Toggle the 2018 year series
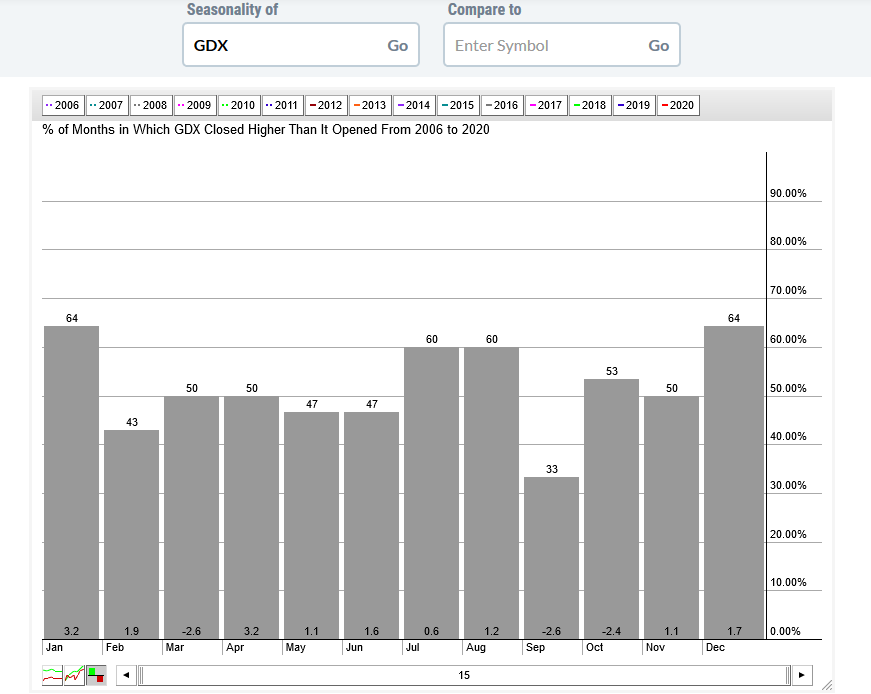 click(x=589, y=105)
